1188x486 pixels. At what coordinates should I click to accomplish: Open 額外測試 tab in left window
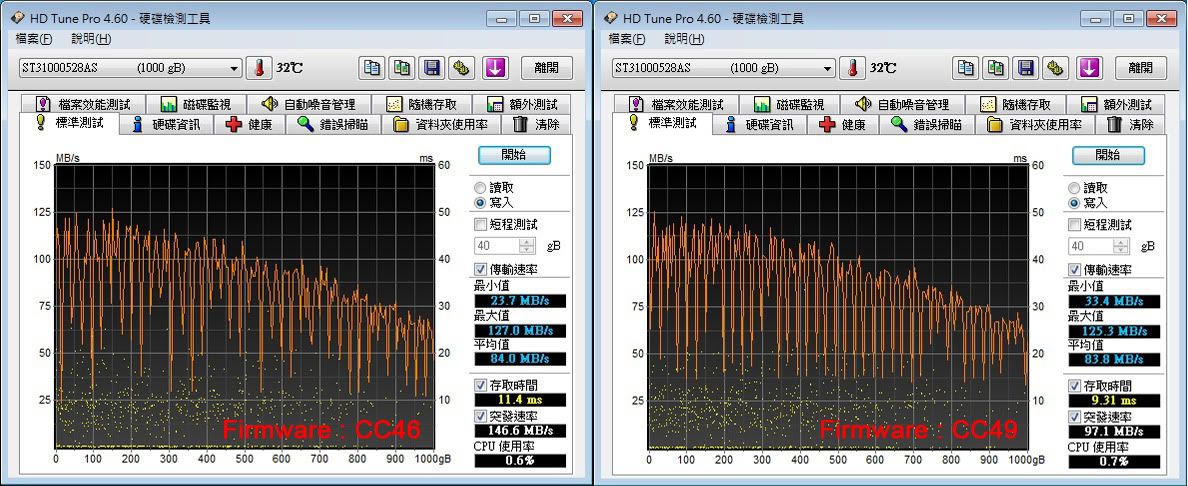(x=523, y=104)
